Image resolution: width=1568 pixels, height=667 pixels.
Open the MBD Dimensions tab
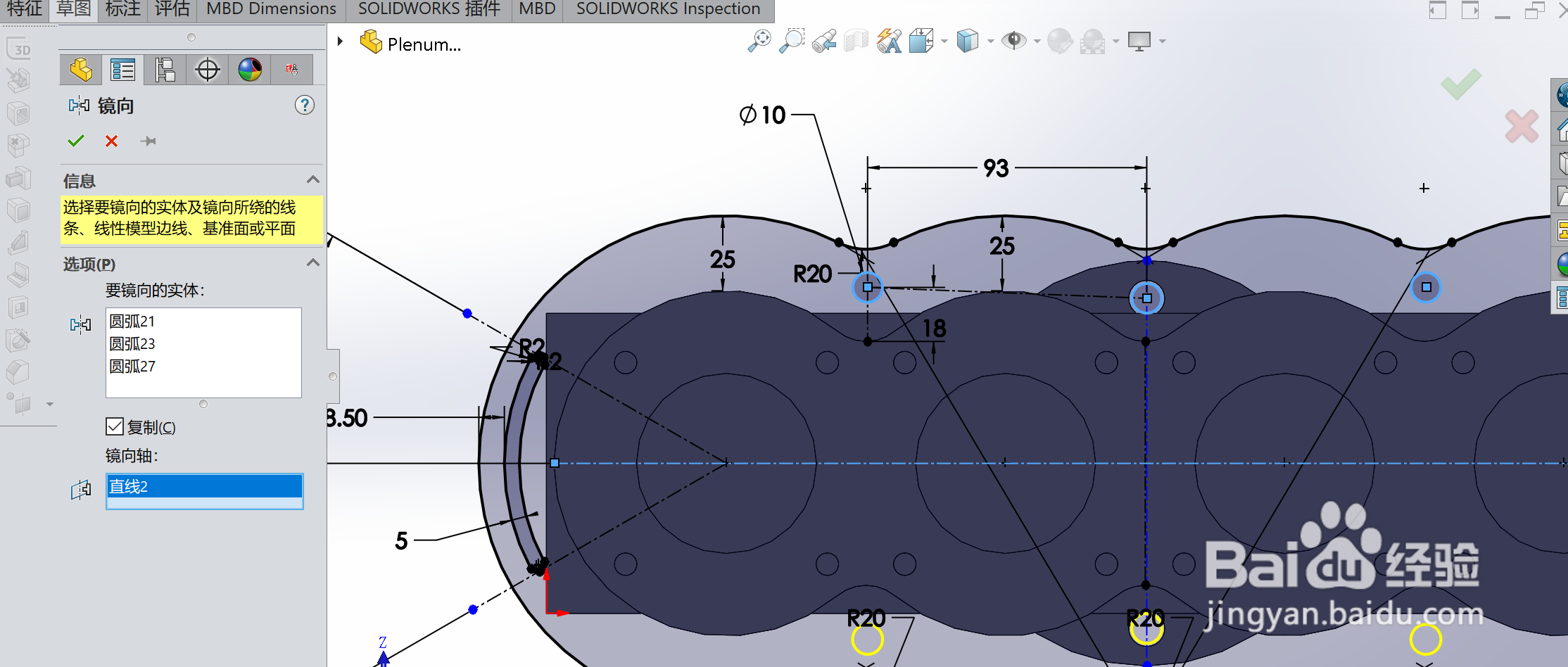point(271,9)
